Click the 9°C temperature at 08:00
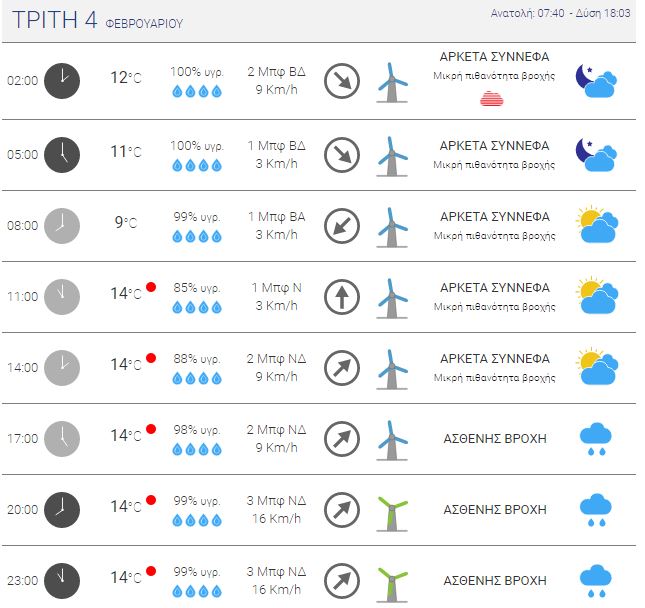Screen dimensions: 645x608 126,223
